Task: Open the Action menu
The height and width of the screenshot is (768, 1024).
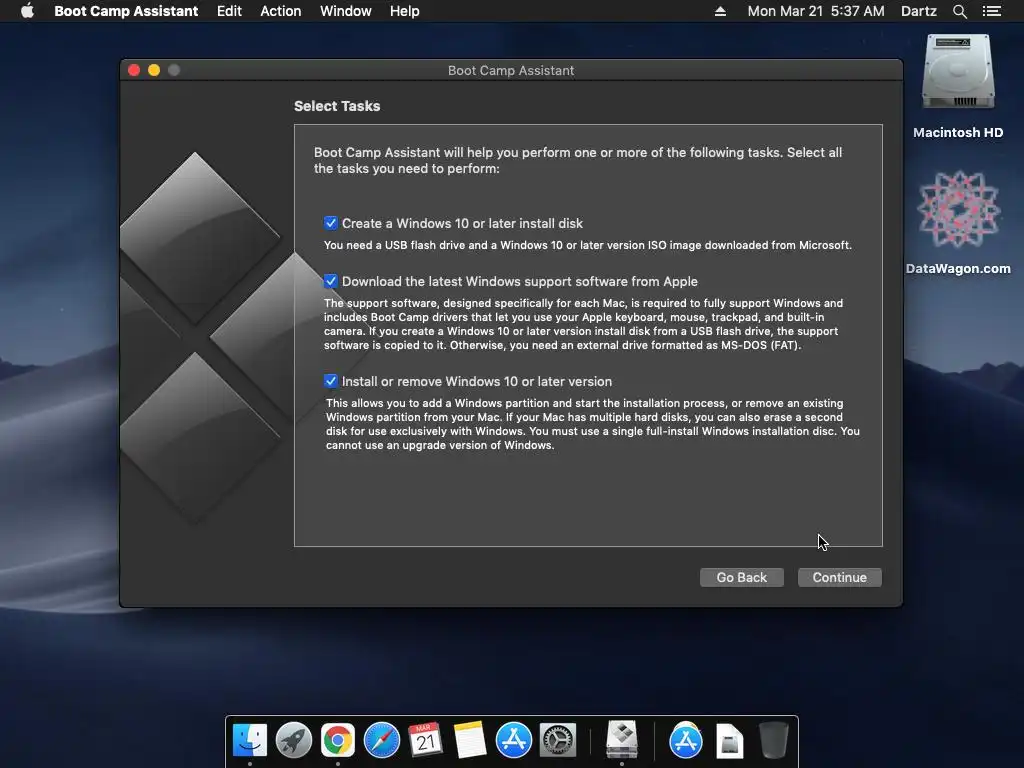Action: coord(281,11)
